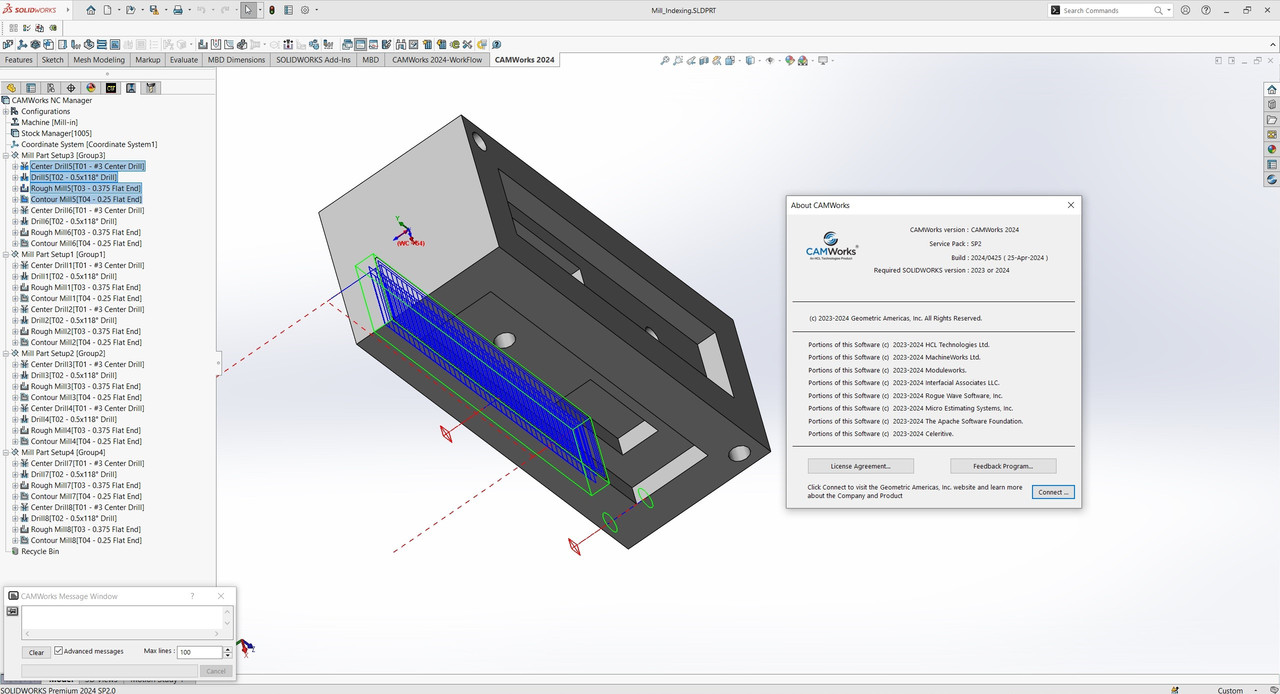The width and height of the screenshot is (1280, 694).
Task: Open the Design Library task pane icon
Action: pyautogui.click(x=1272, y=104)
